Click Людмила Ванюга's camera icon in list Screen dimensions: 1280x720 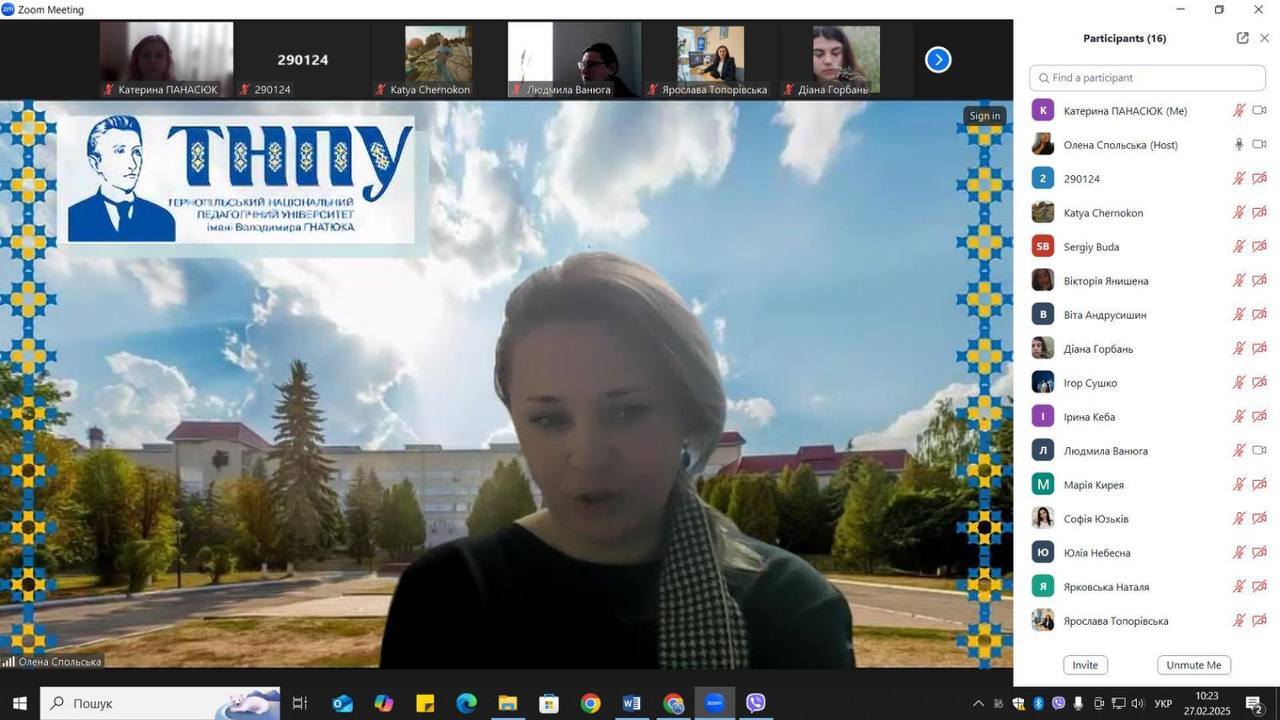click(x=1260, y=451)
